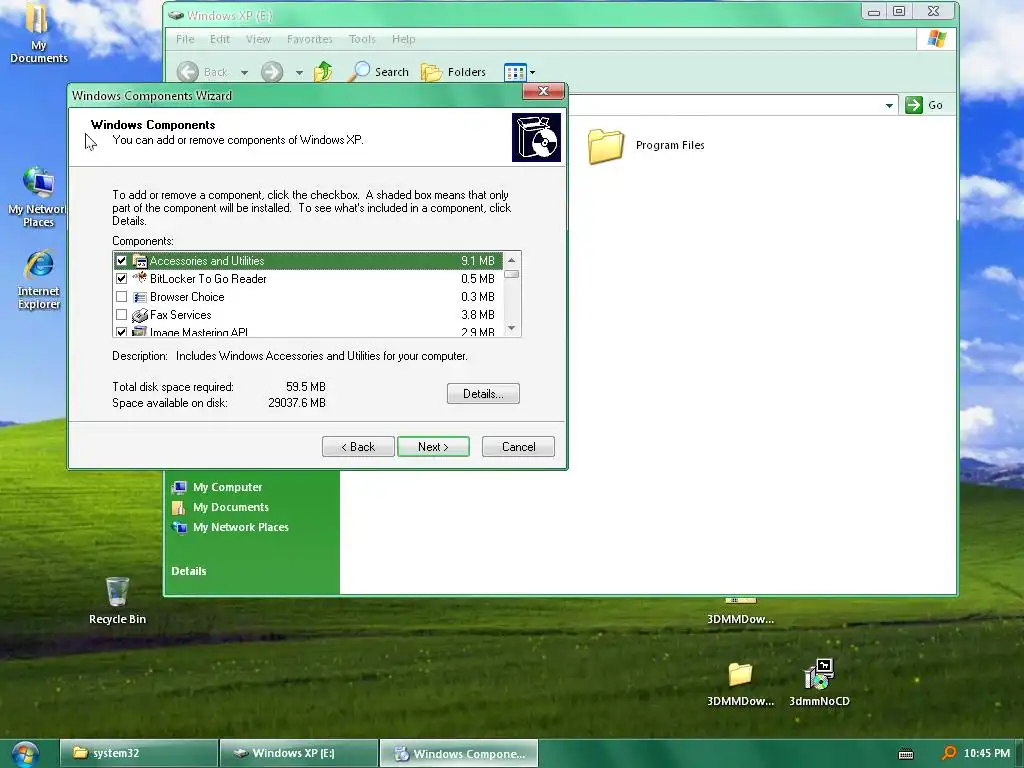Click the components list scroll up arrow
Image resolution: width=1024 pixels, height=768 pixels.
pos(511,260)
